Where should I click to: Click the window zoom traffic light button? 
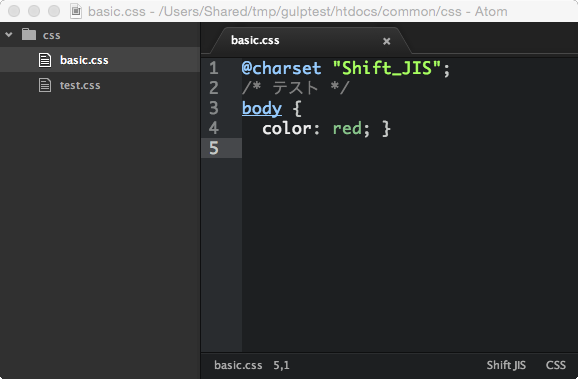[54, 11]
